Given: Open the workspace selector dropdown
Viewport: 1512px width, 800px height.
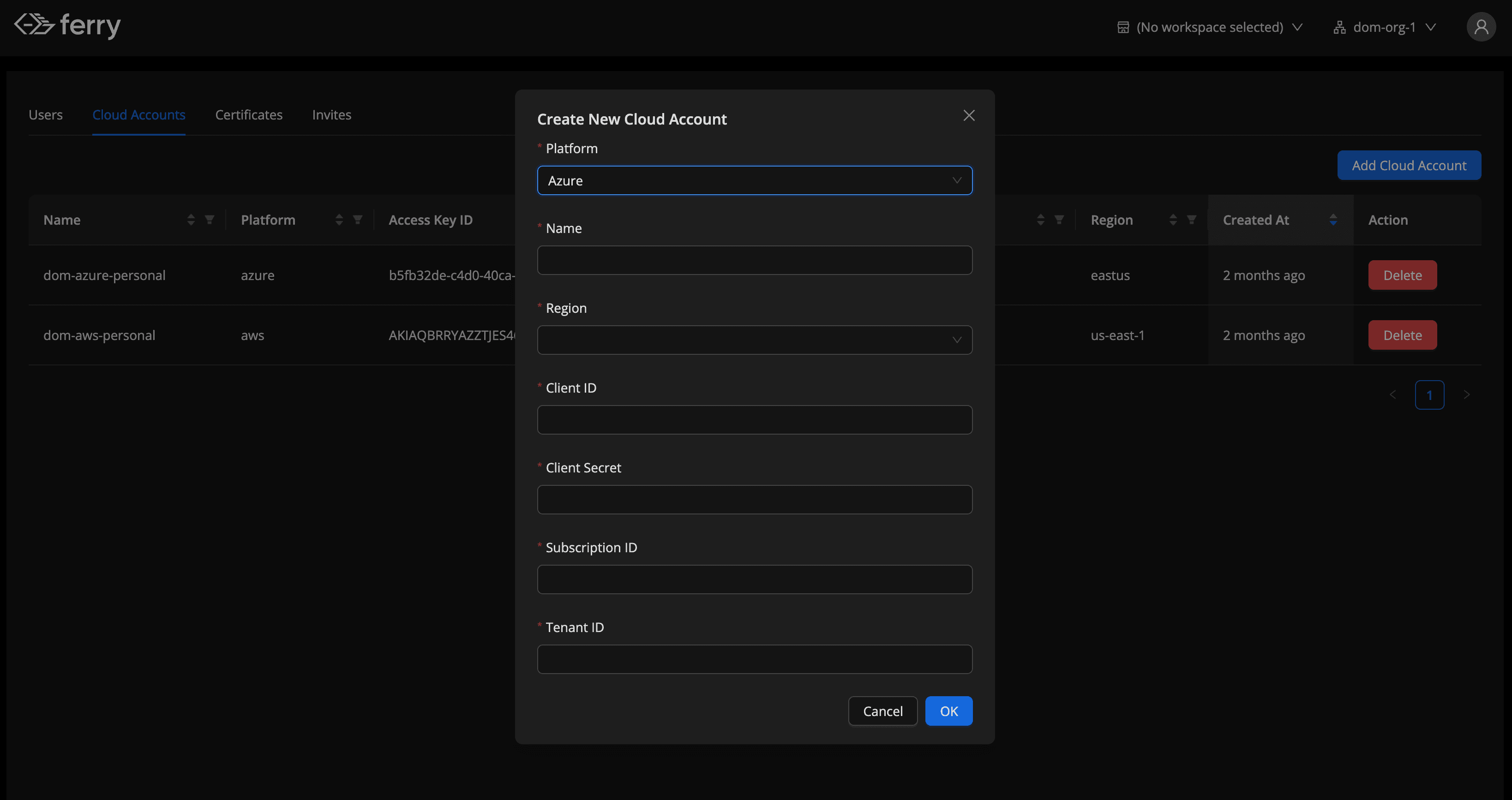Looking at the screenshot, I should click(1209, 28).
